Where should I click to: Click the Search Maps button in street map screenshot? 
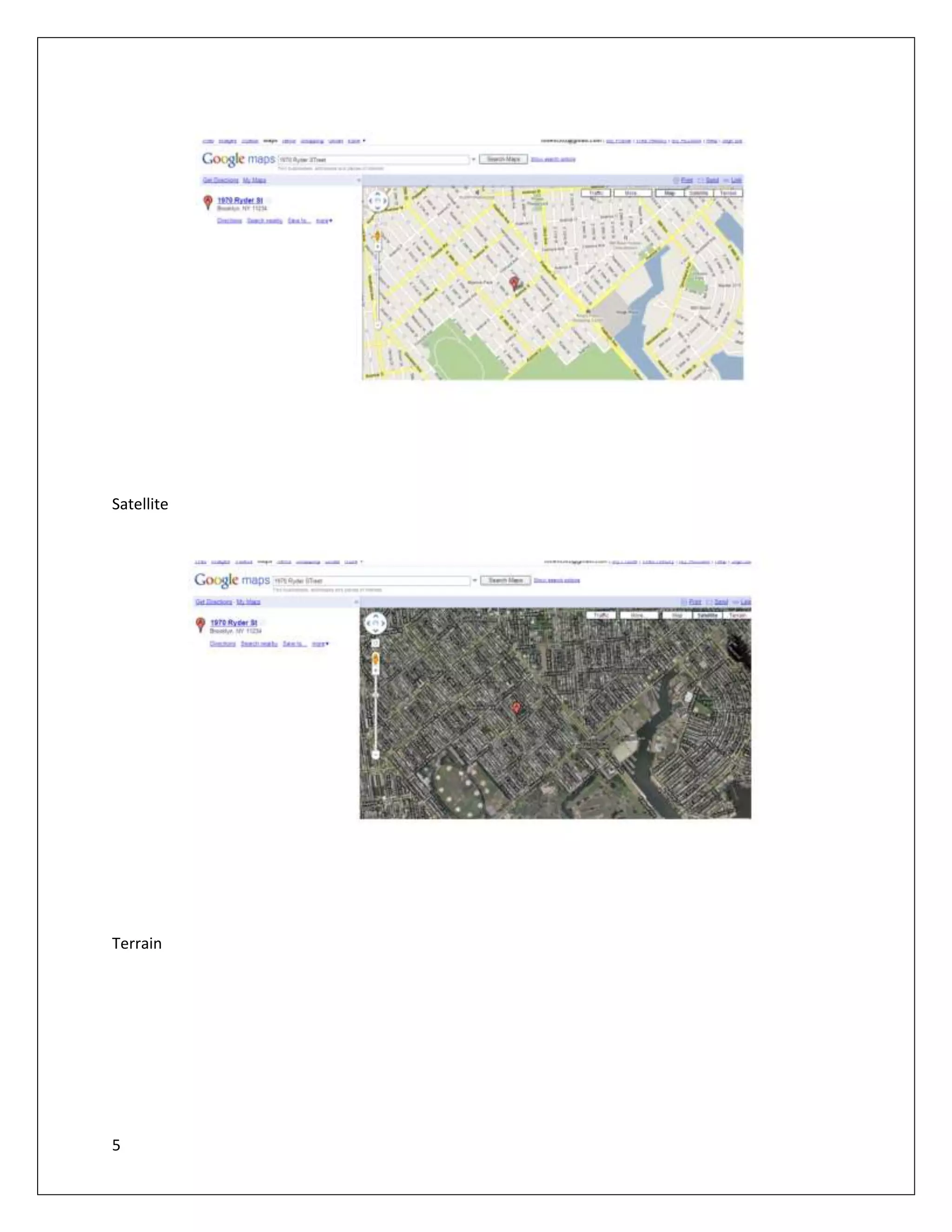[x=503, y=159]
